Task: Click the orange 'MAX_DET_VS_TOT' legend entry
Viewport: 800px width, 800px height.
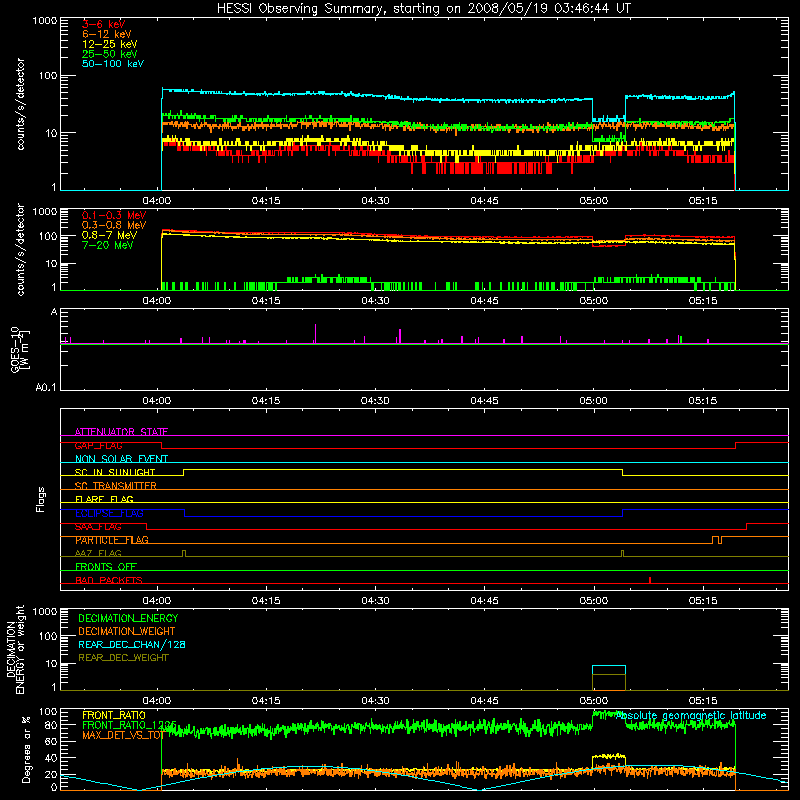Action: click(123, 735)
